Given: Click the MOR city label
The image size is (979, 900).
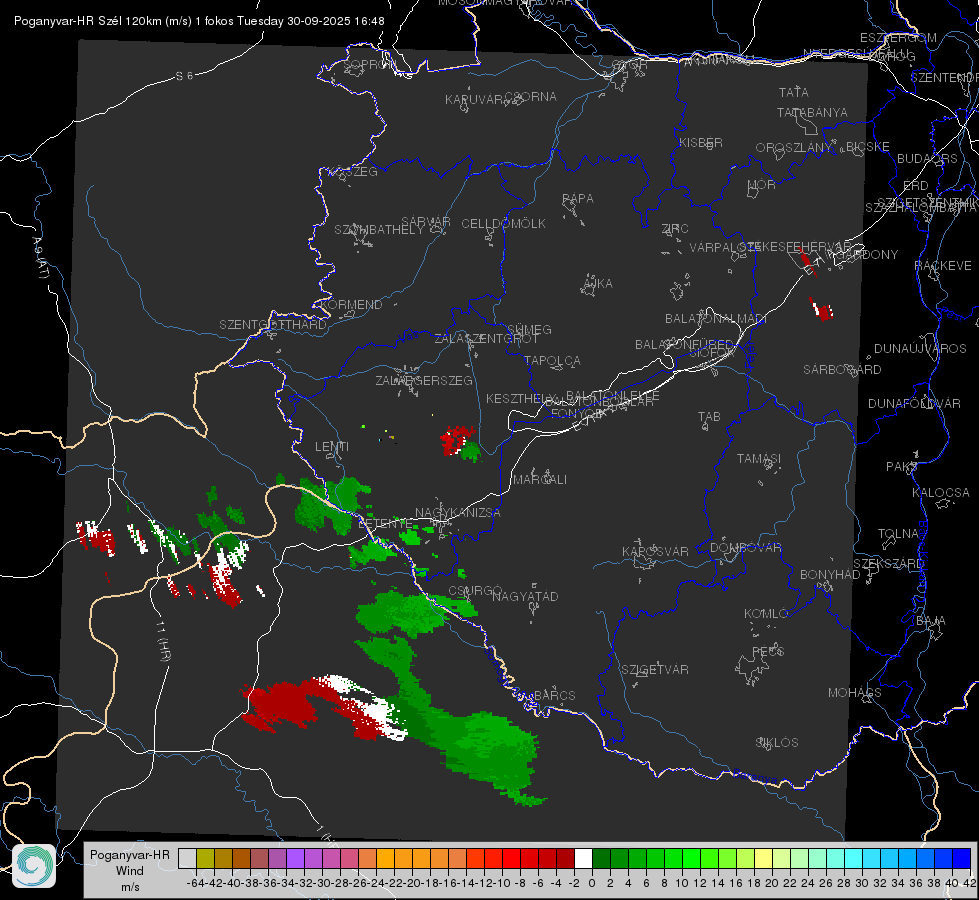Looking at the screenshot, I should (762, 185).
